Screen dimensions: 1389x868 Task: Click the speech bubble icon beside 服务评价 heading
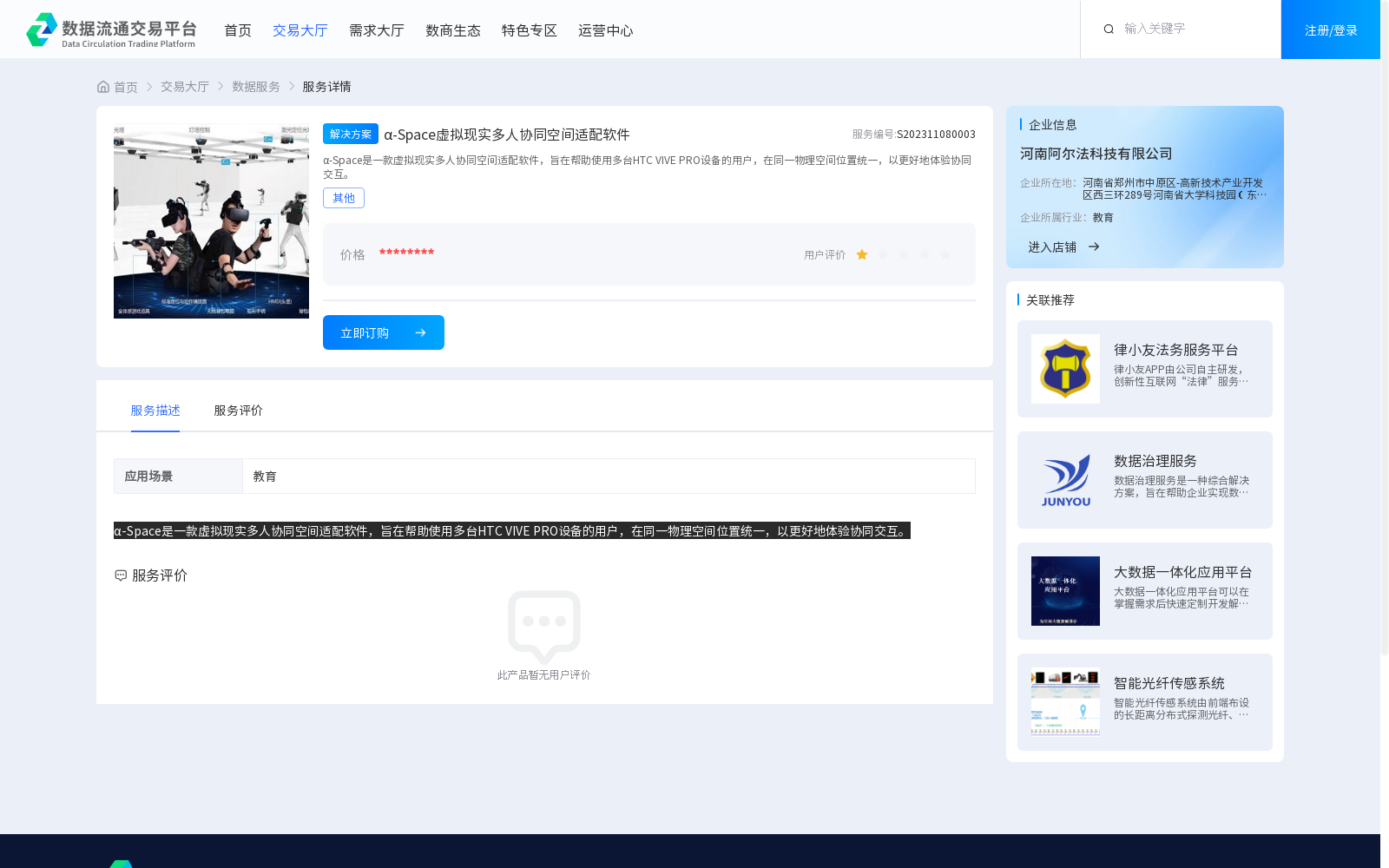tap(121, 575)
